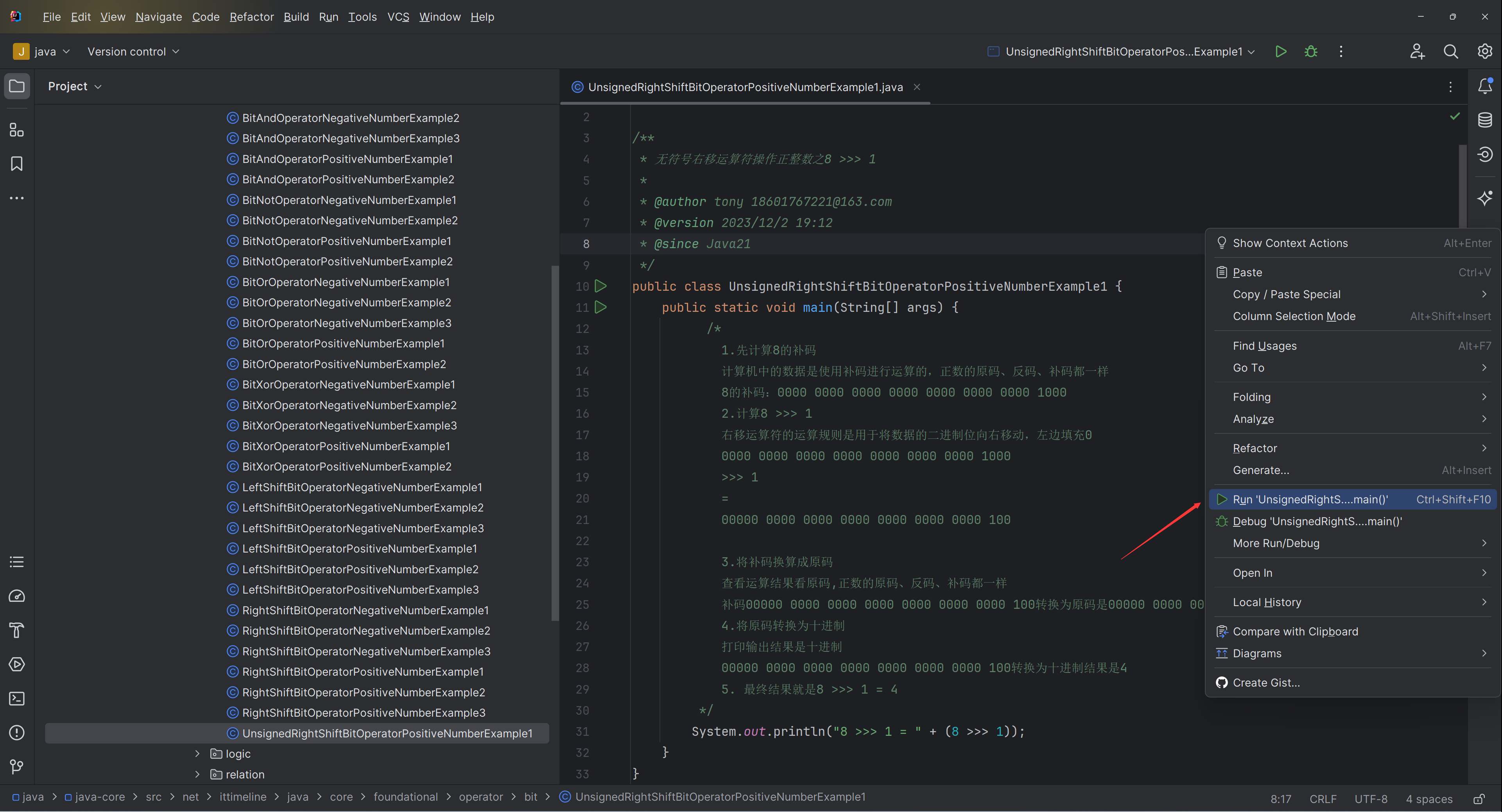Close the UnsignedRightShift editor tab
Viewport: 1502px width, 812px height.
917,87
